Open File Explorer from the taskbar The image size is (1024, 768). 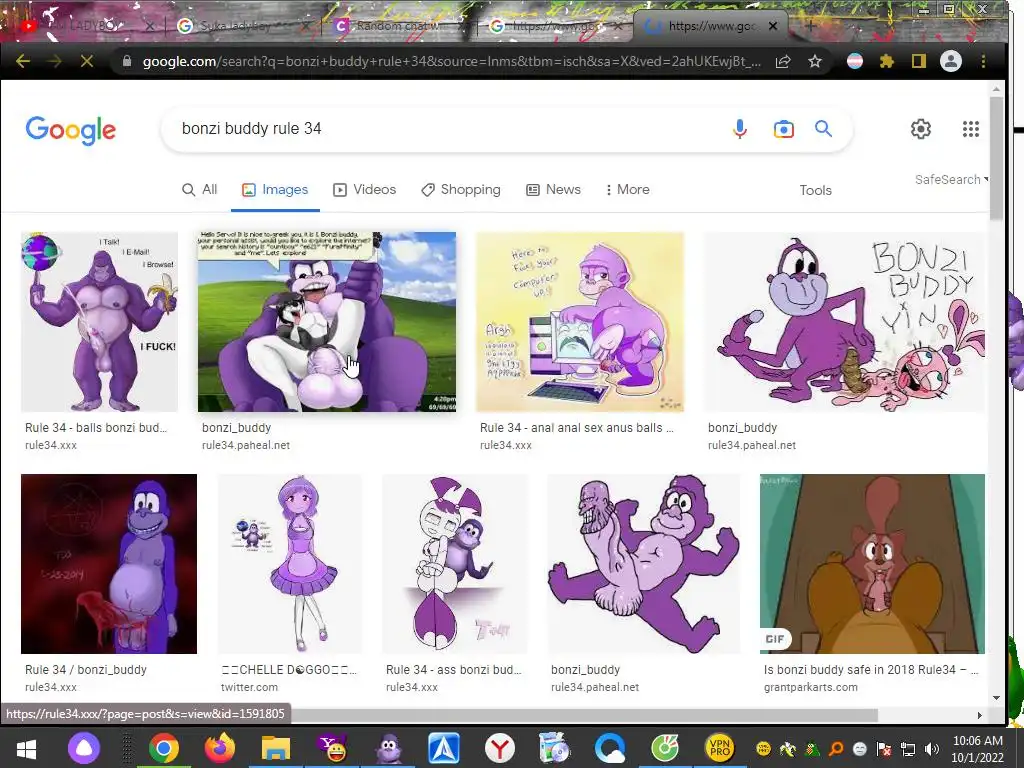click(x=276, y=748)
